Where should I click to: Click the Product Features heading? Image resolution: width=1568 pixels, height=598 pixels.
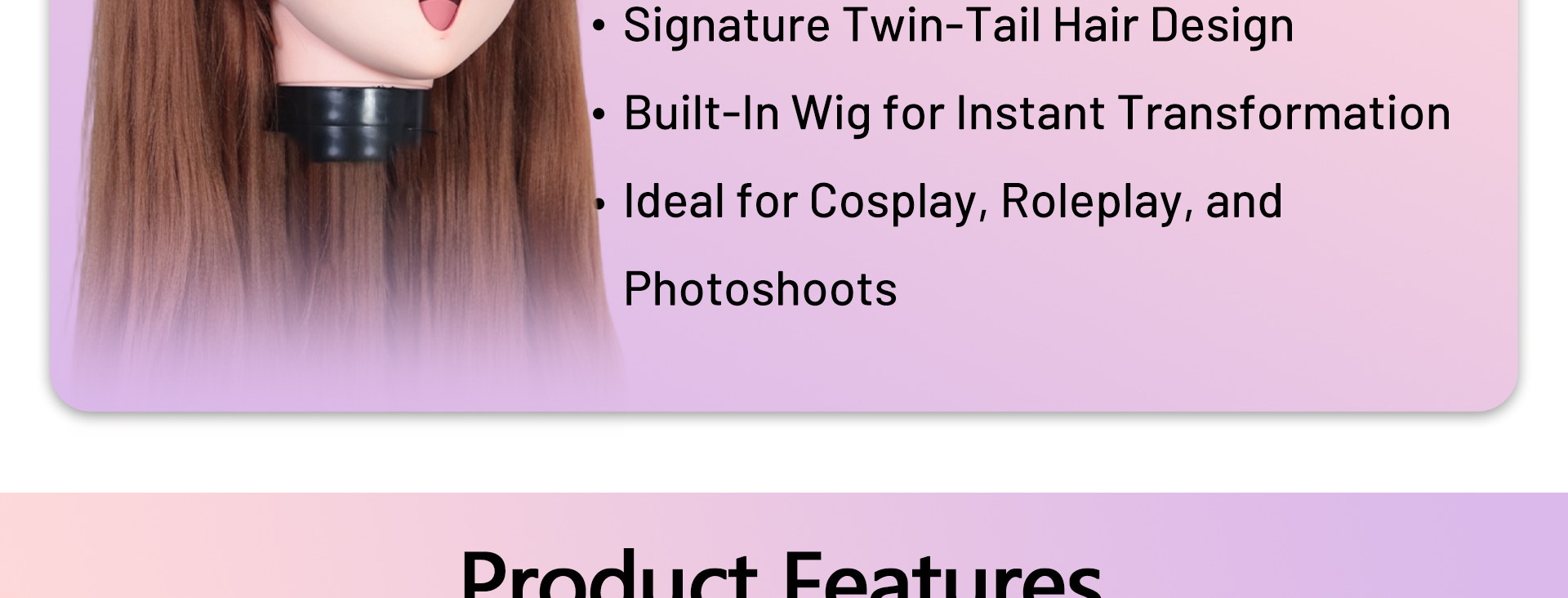pos(781,573)
